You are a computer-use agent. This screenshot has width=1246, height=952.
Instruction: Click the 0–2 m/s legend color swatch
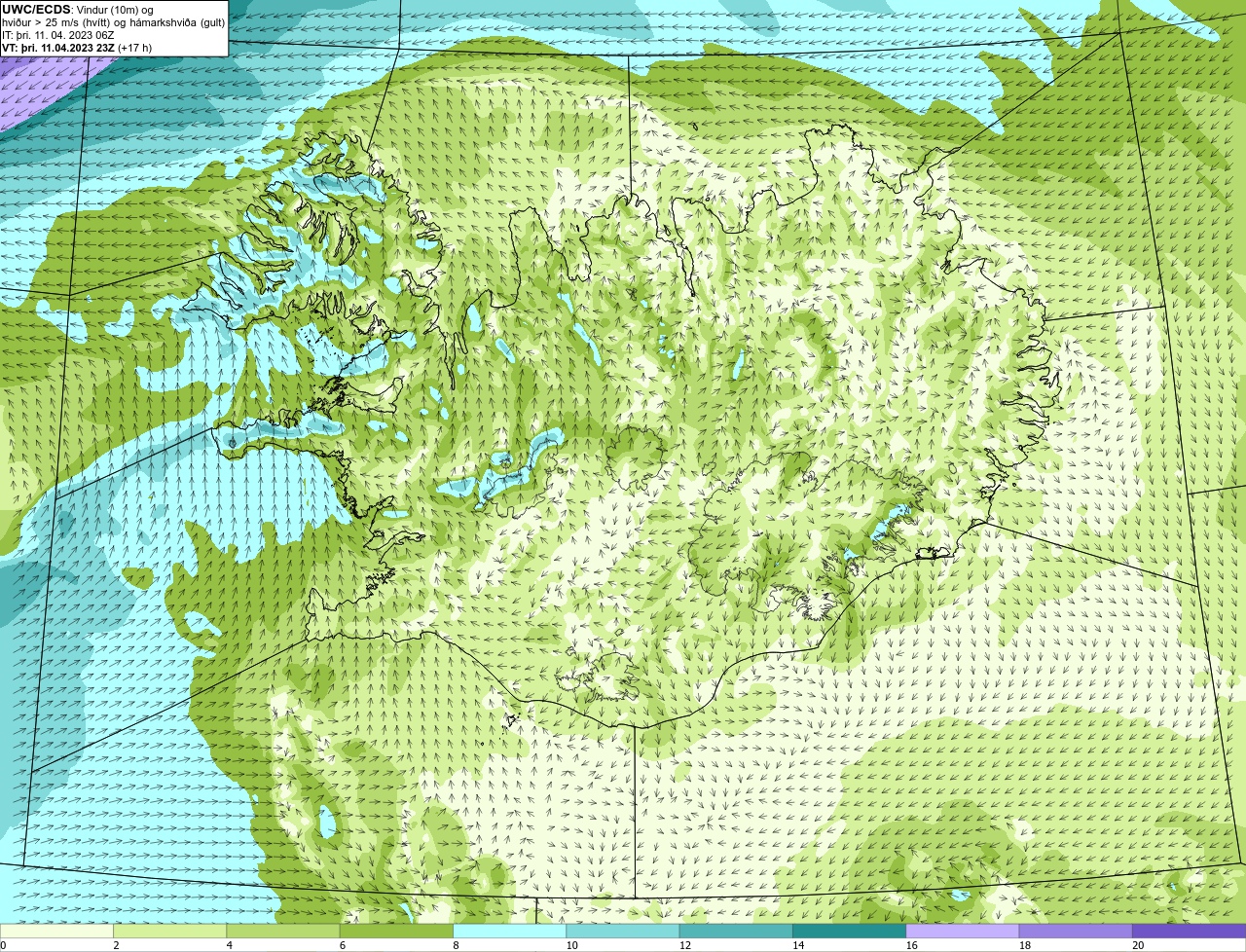pos(56,931)
